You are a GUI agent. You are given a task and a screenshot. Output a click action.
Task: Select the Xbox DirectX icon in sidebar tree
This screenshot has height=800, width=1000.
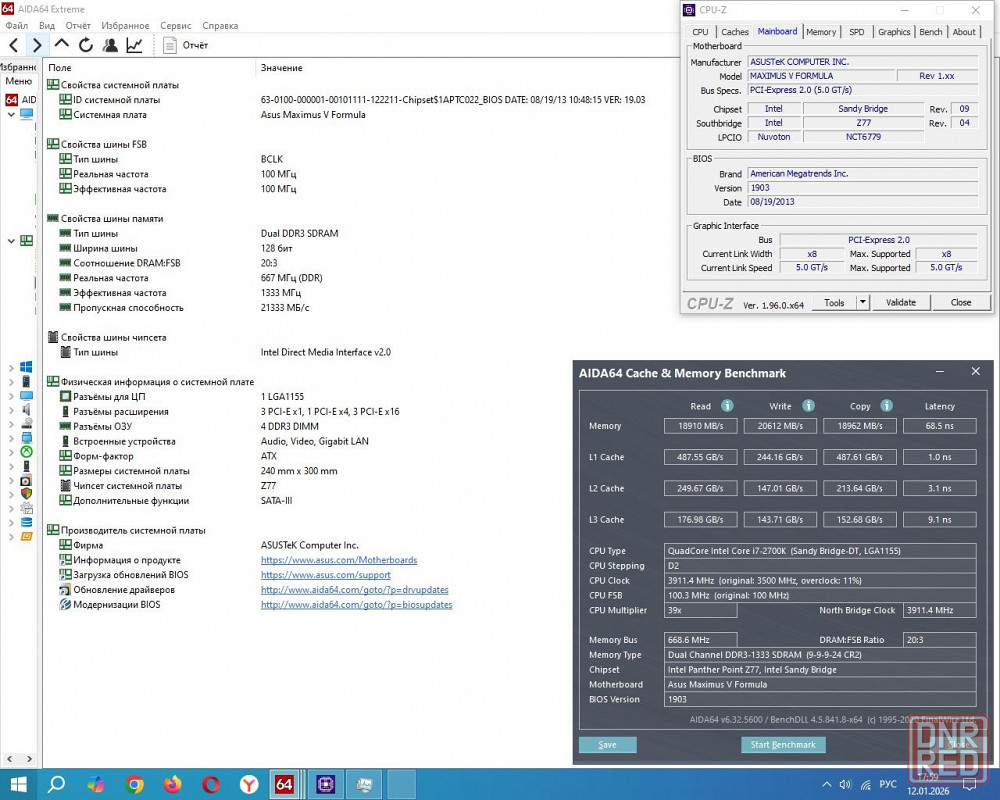pos(26,452)
